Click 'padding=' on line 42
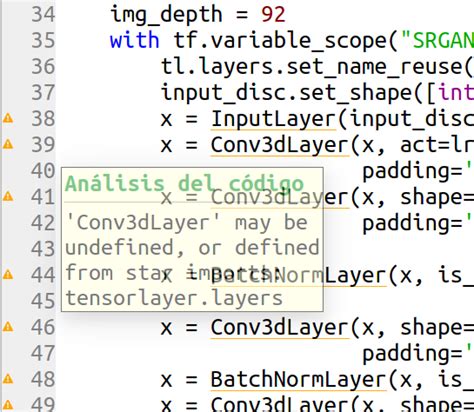Image resolution: width=474 pixels, height=412 pixels. 412,224
